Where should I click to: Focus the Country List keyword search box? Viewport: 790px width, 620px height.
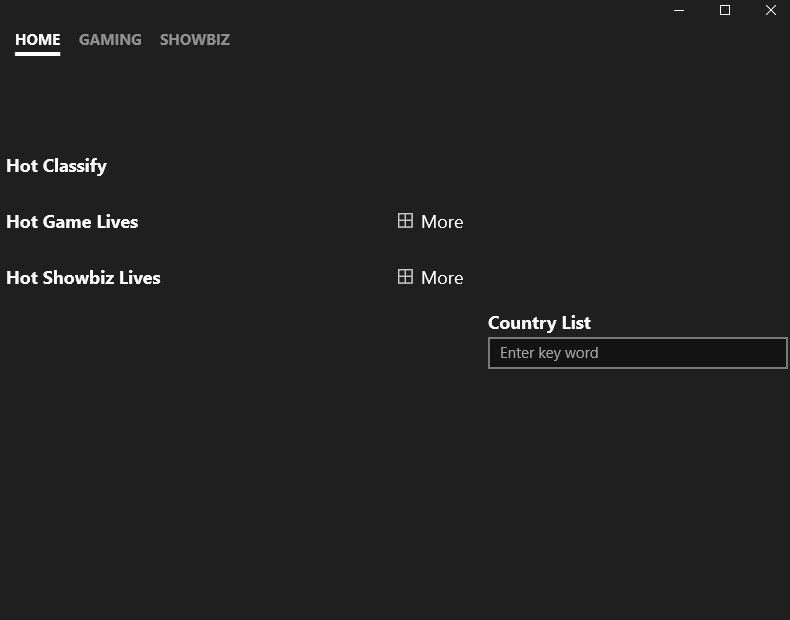pos(637,353)
